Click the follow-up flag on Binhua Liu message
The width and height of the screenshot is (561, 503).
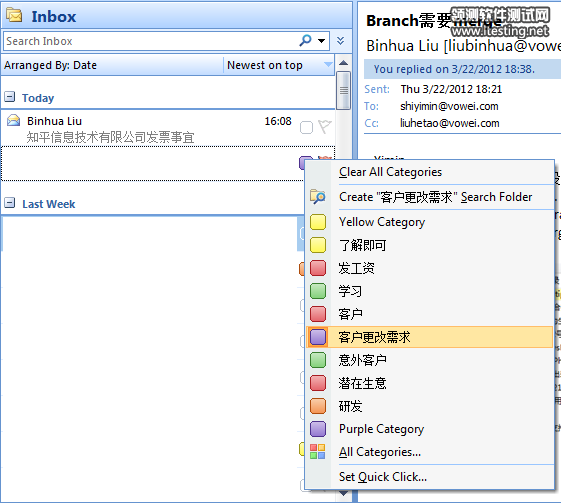[x=325, y=127]
